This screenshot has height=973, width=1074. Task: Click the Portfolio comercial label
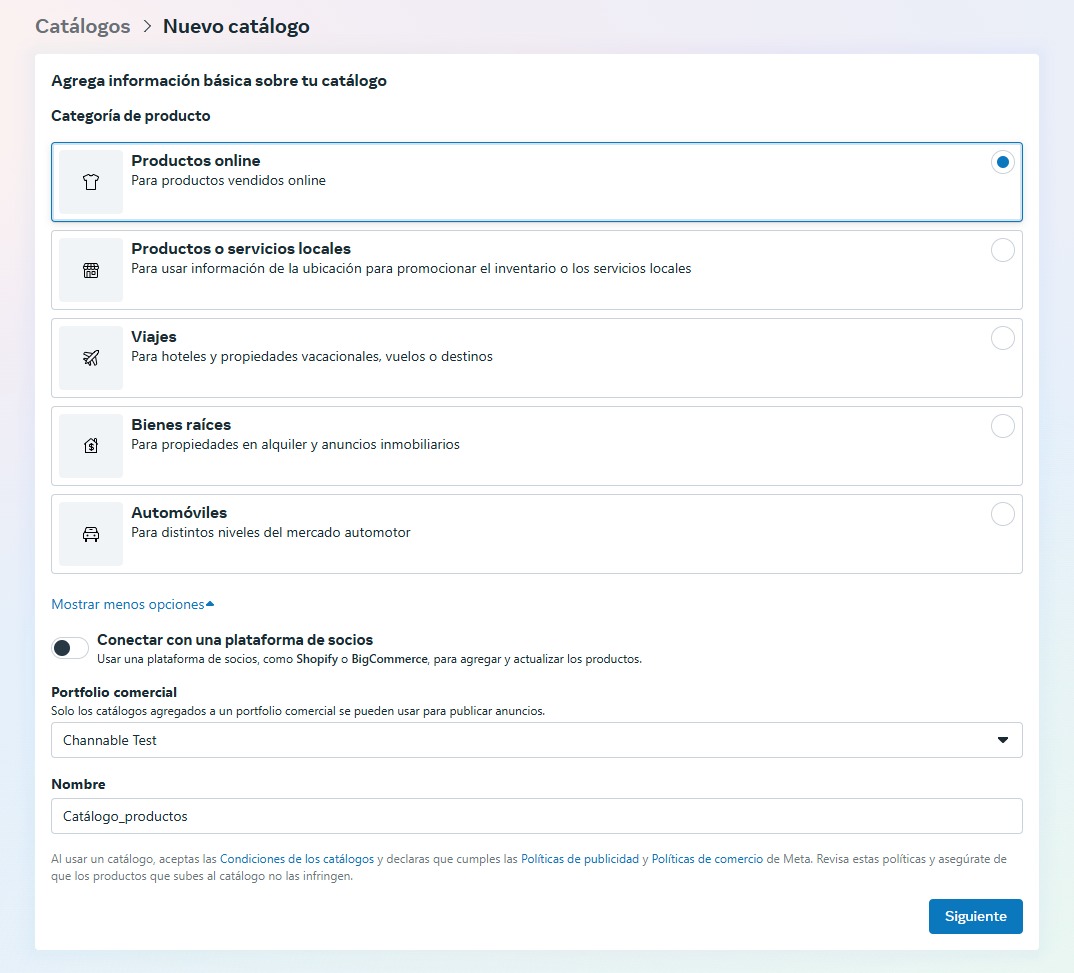coord(114,692)
